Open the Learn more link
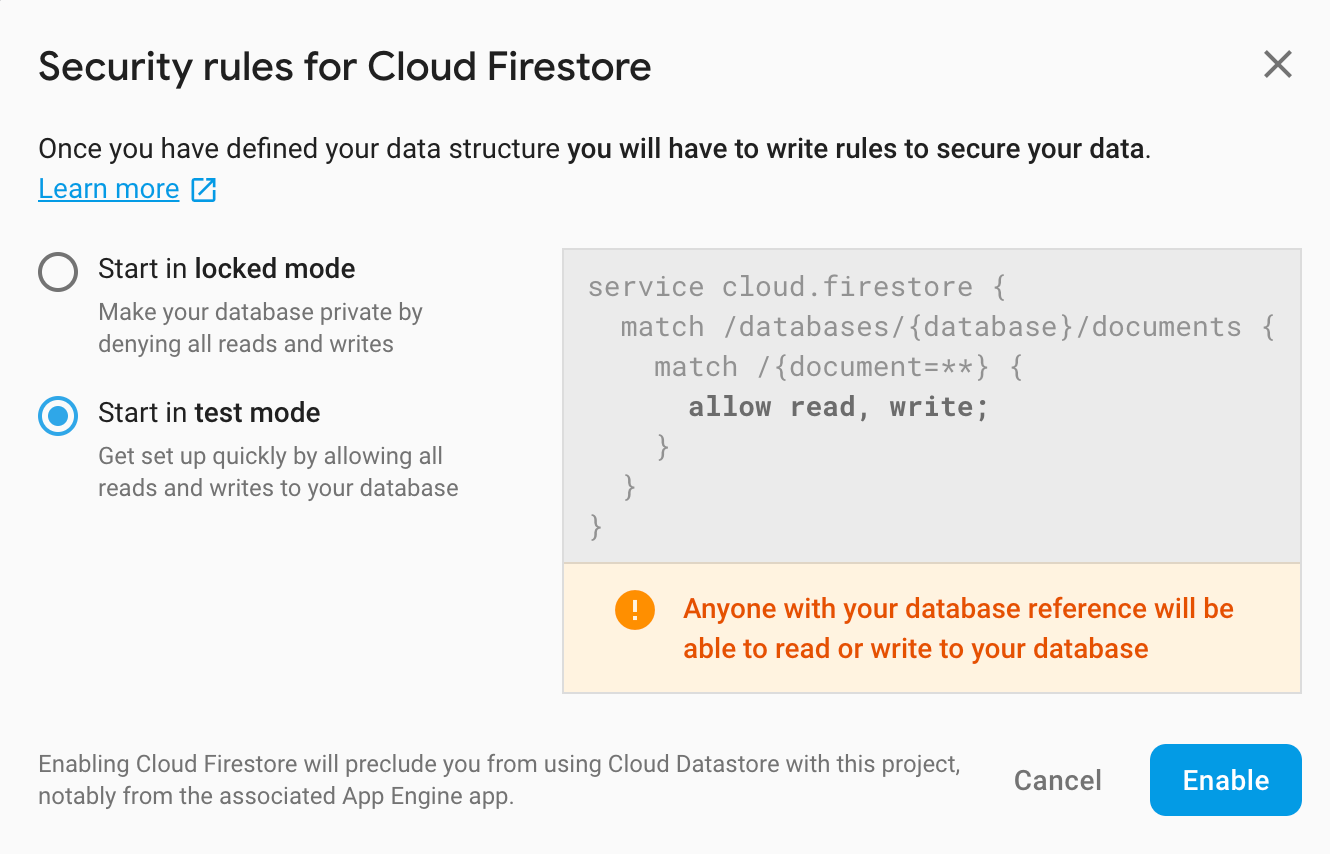Image resolution: width=1330 pixels, height=854 pixels. click(109, 189)
